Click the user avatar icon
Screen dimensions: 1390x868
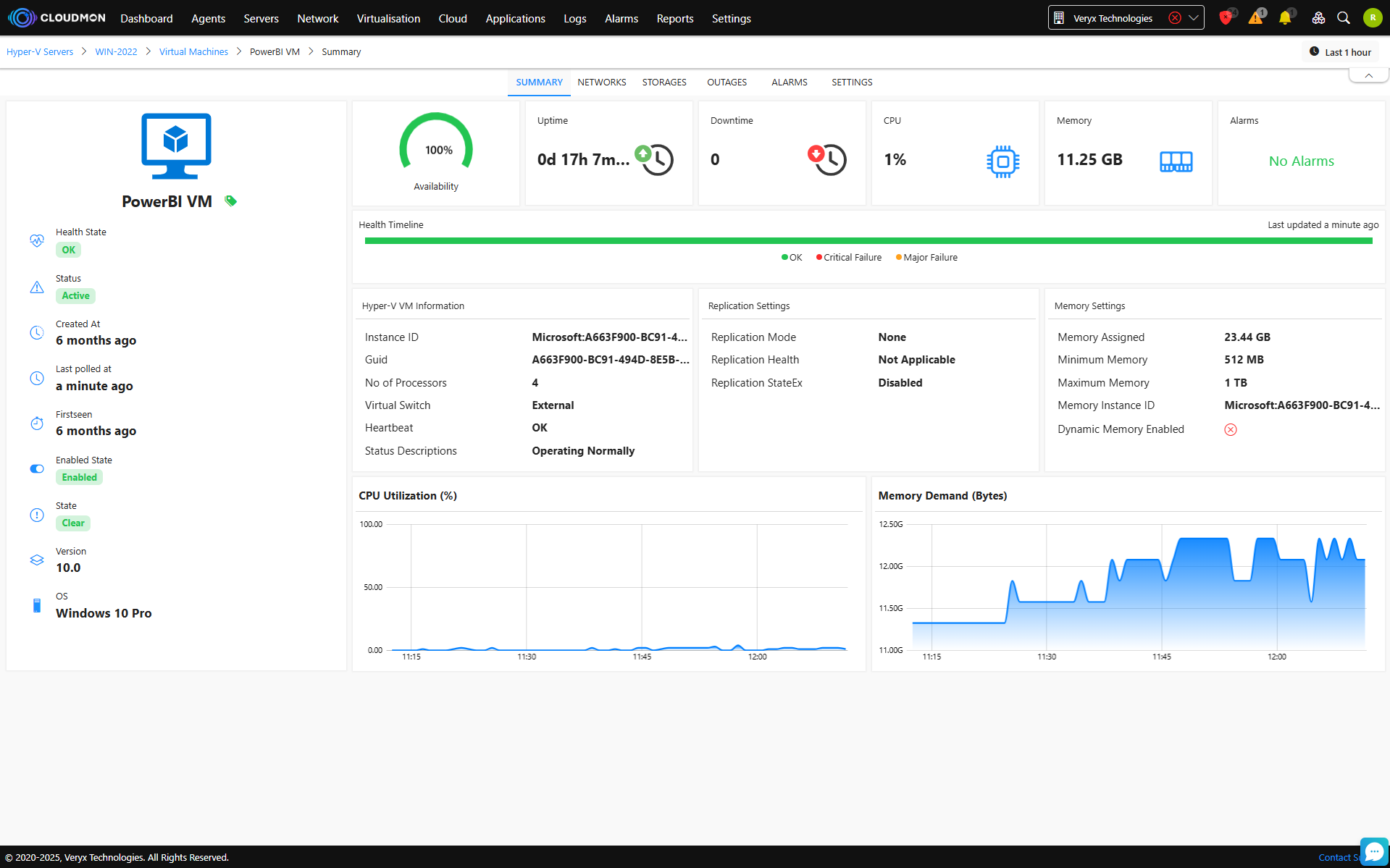(x=1373, y=18)
